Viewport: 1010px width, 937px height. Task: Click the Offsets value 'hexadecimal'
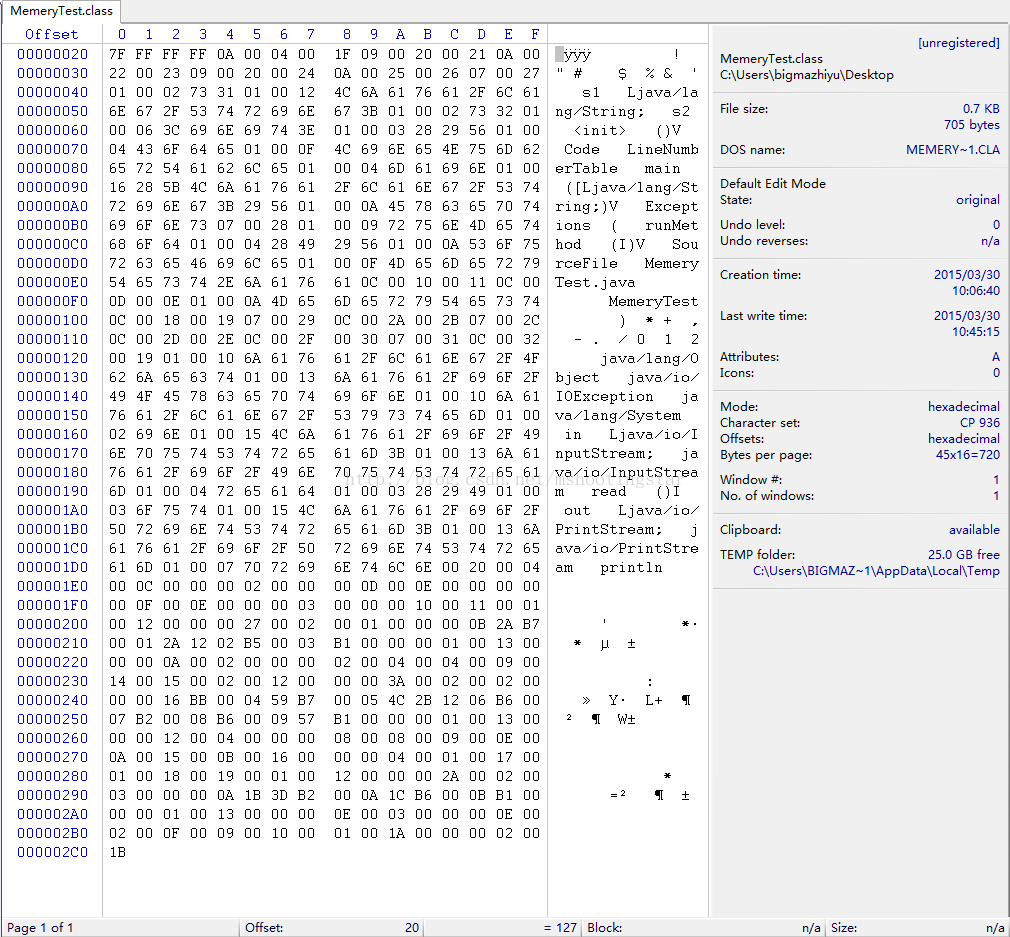[964, 439]
